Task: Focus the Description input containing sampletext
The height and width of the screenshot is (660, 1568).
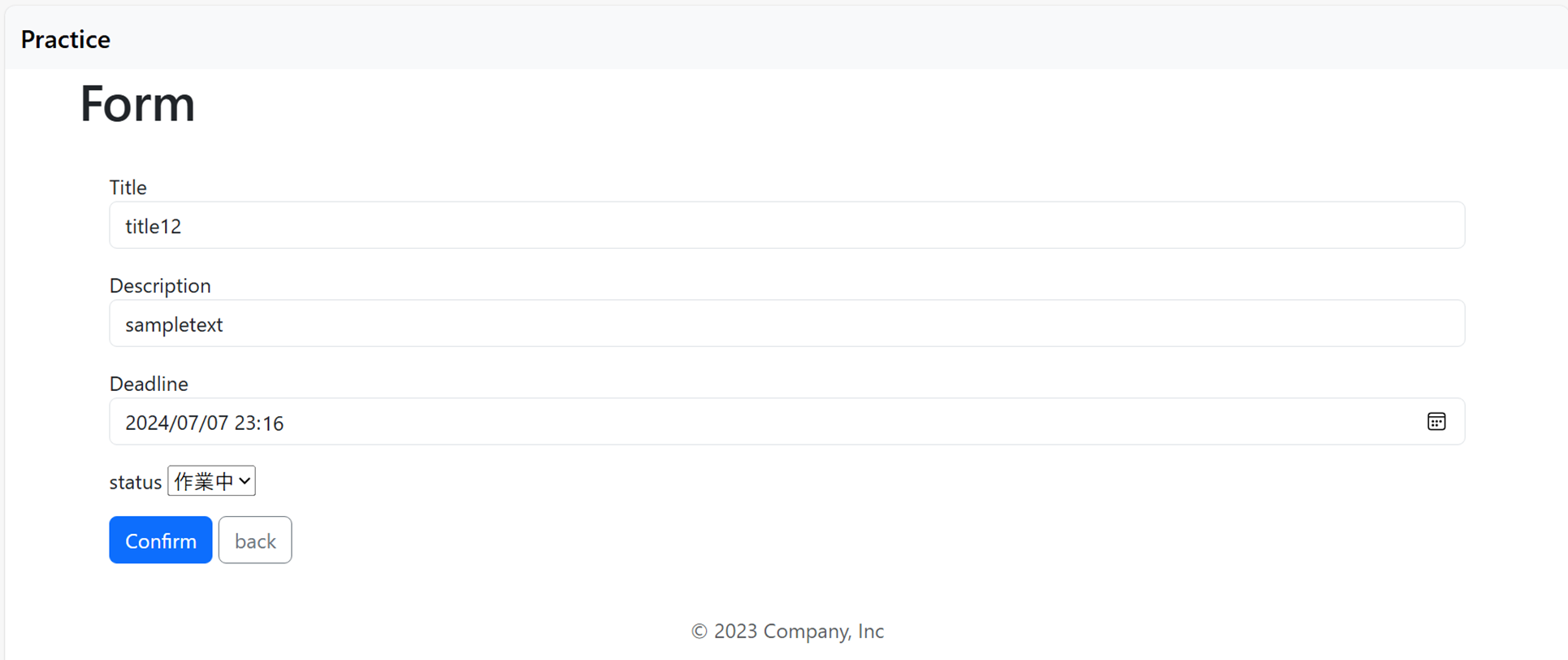Action: [786, 324]
